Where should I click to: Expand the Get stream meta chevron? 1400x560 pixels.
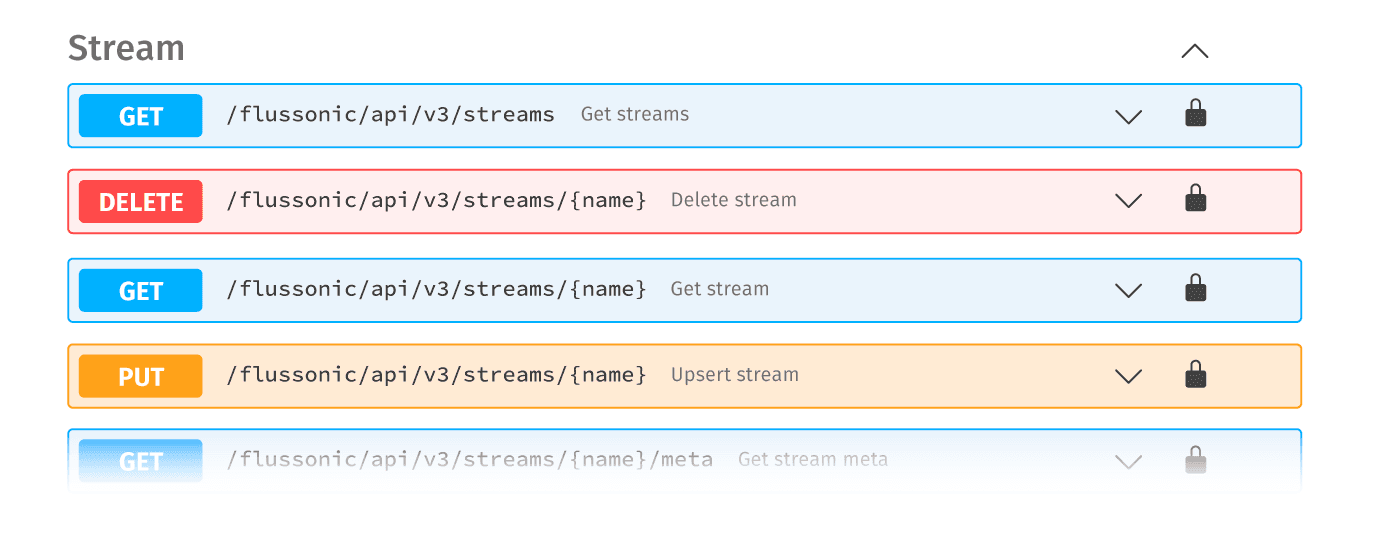tap(1129, 462)
